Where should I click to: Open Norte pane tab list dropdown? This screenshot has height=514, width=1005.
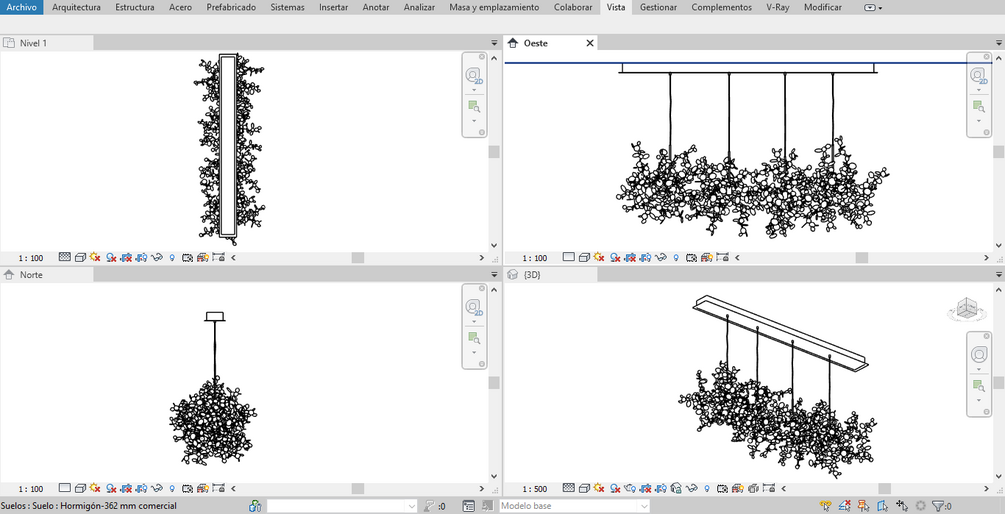coord(494,274)
